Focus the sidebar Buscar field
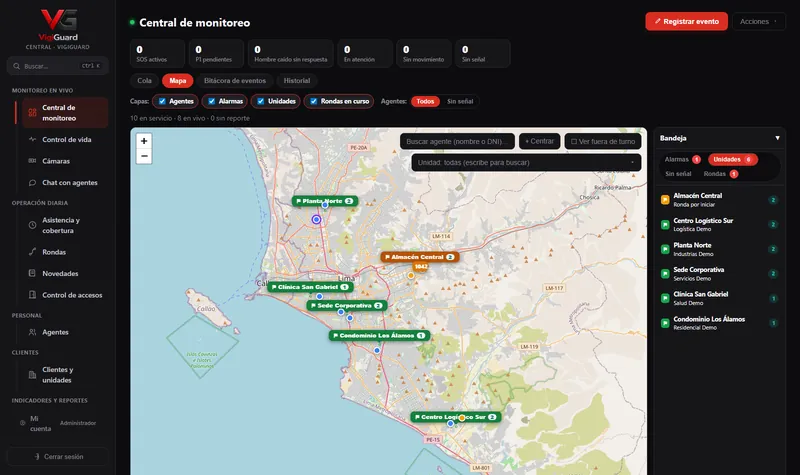Screen dimensions: 800x475 coord(58,66)
